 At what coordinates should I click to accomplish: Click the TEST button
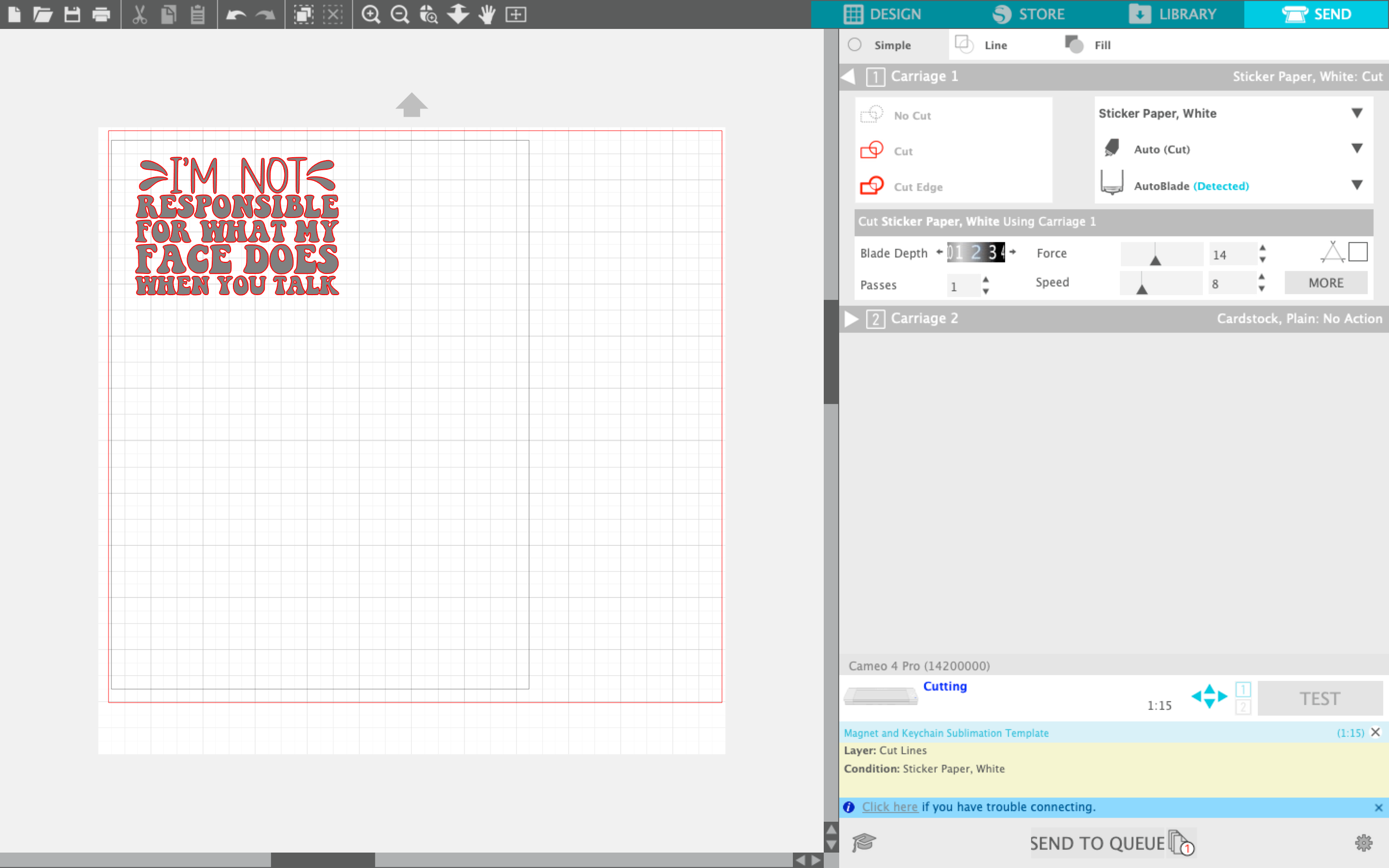pos(1319,697)
